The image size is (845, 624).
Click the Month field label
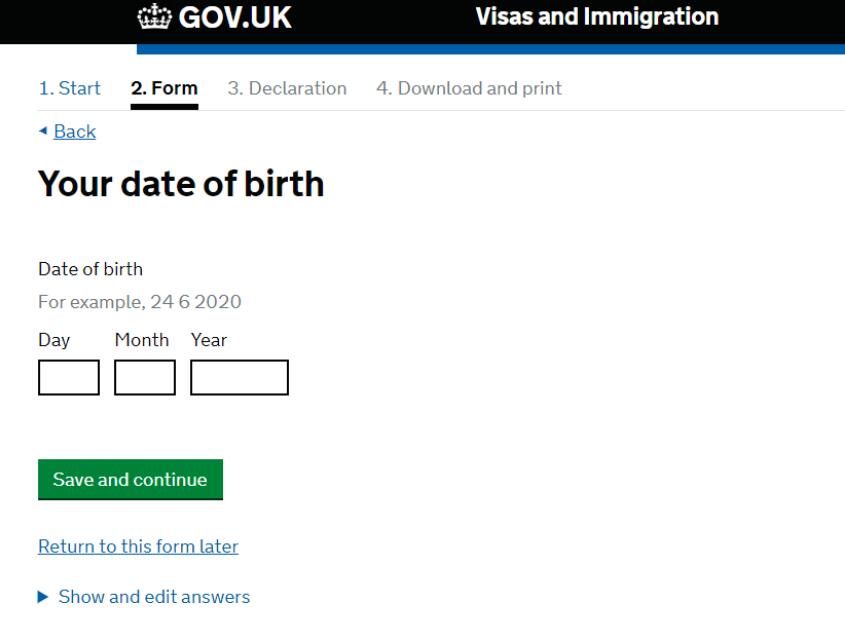pyautogui.click(x=142, y=339)
